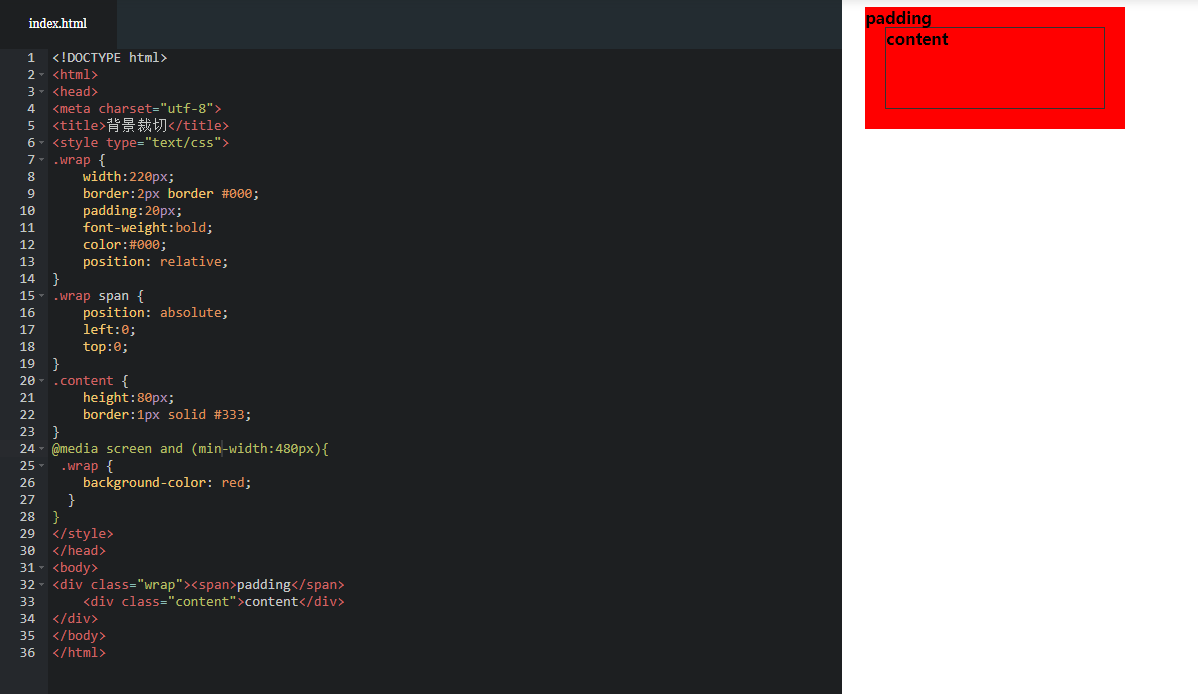Viewport: 1198px width, 694px height.
Task: Click the div class="content" line
Action: [x=213, y=602]
